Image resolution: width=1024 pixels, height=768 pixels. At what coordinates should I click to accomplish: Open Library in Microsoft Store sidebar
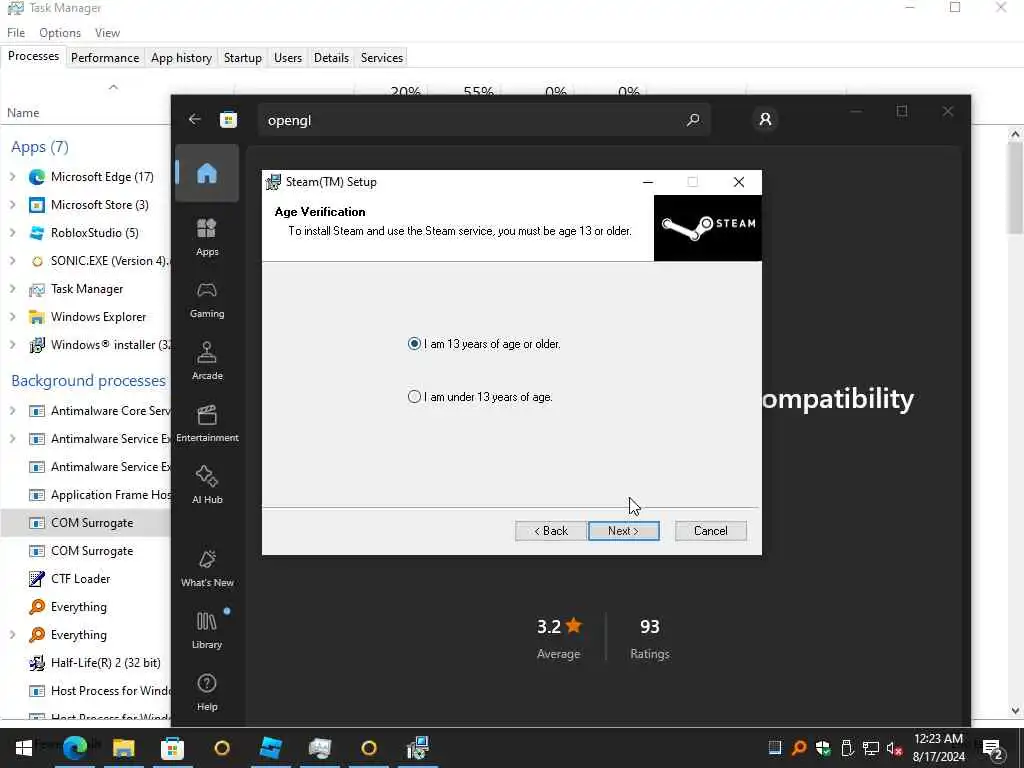click(x=207, y=630)
